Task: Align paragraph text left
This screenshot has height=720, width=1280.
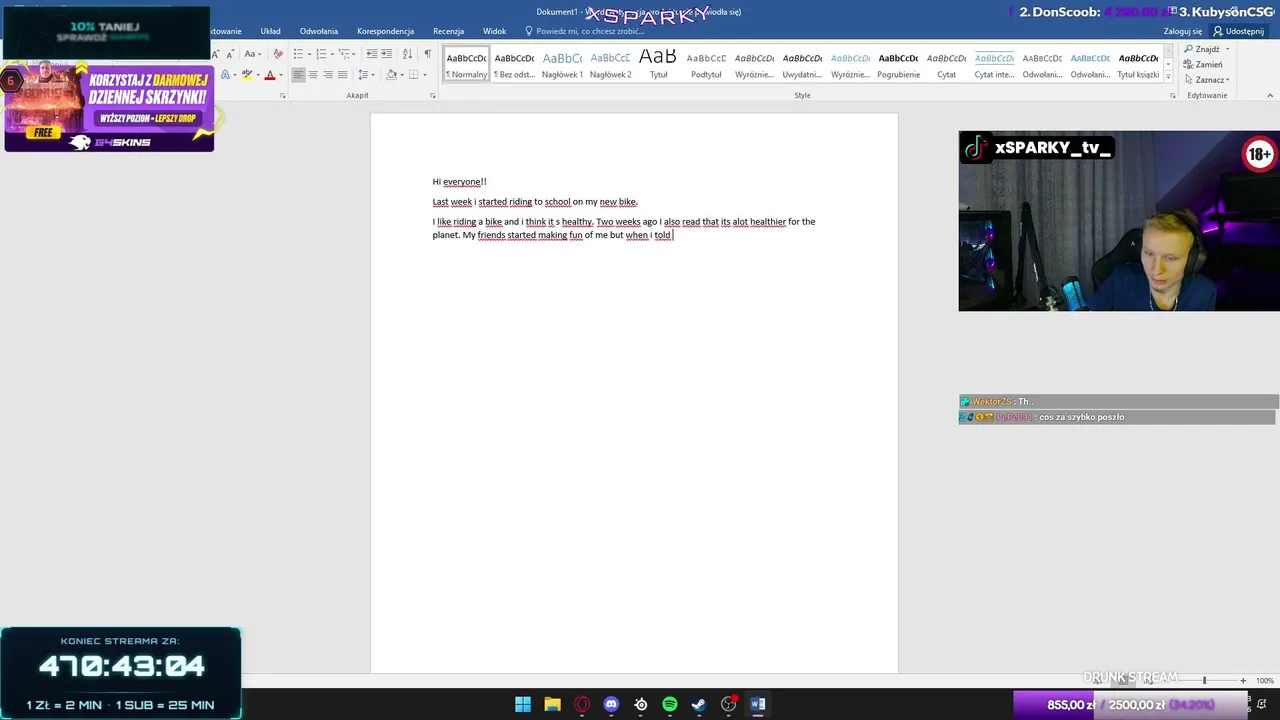Action: click(x=298, y=75)
